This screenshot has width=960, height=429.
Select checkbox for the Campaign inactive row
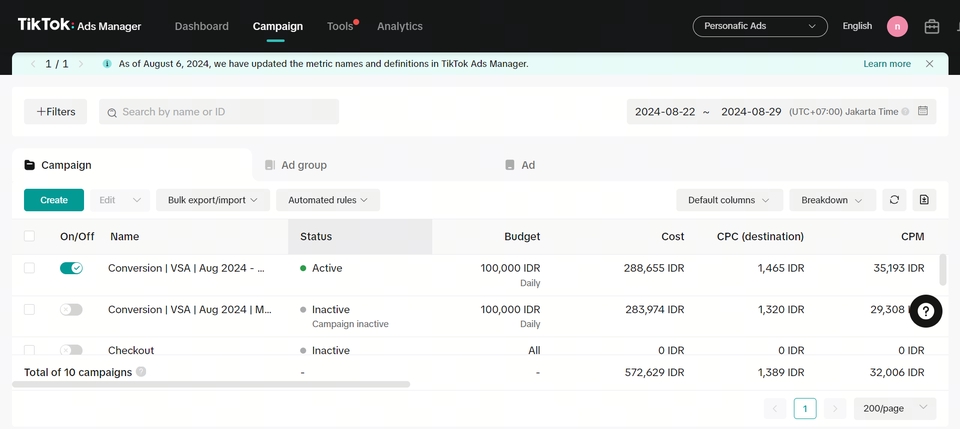[29, 310]
